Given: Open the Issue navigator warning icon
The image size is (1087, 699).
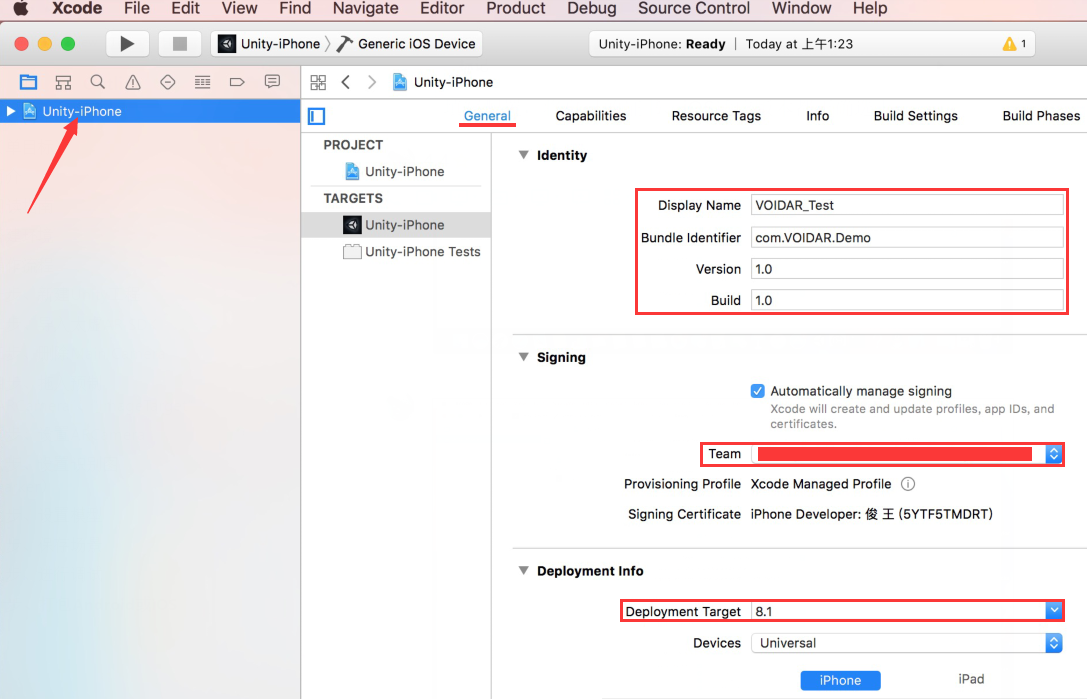Looking at the screenshot, I should (x=132, y=82).
